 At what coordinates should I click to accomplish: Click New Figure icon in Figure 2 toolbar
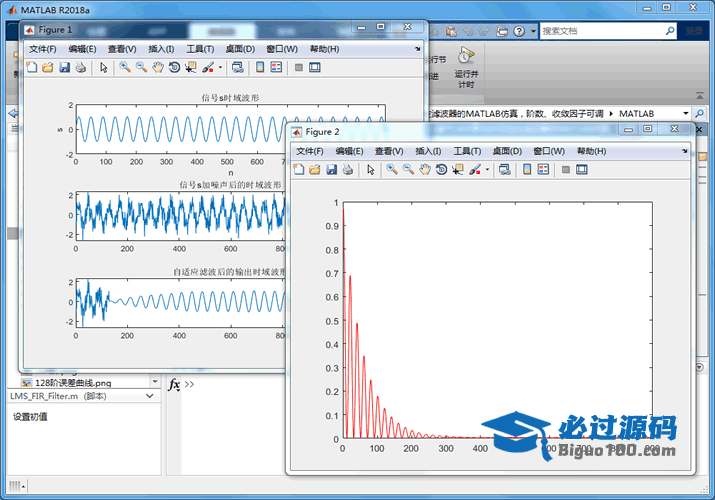click(x=299, y=170)
